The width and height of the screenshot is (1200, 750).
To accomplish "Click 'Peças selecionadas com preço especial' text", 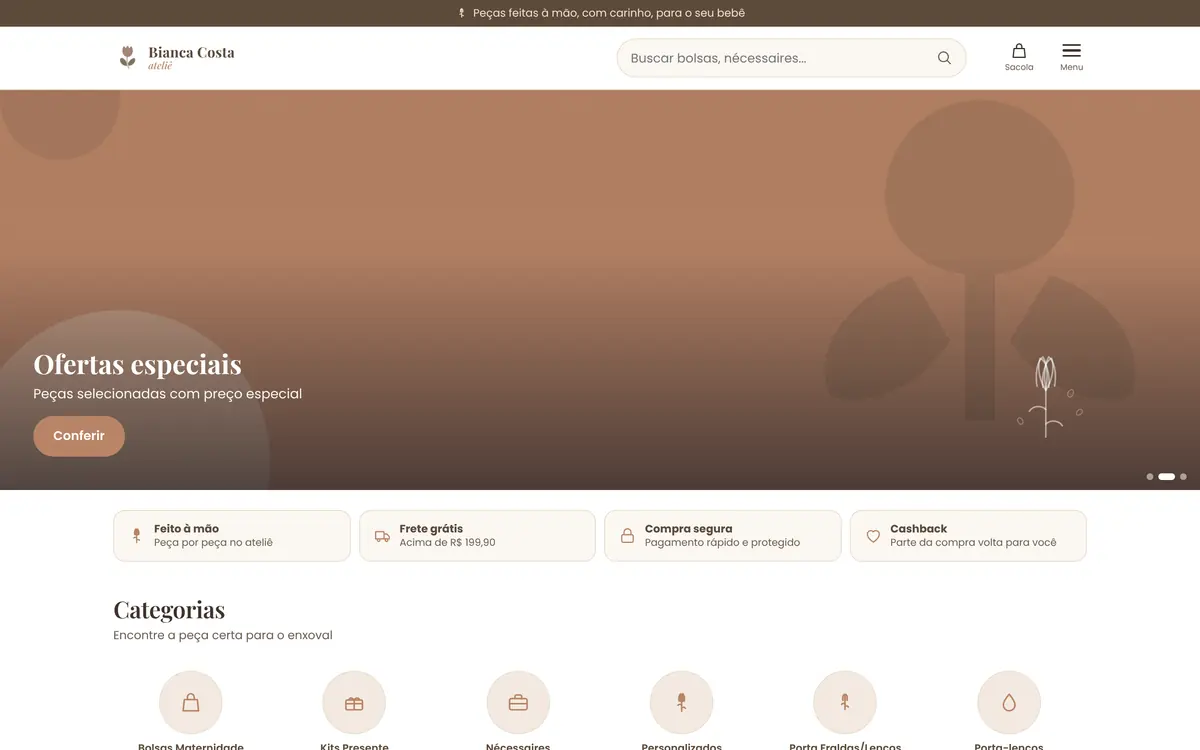I will pos(167,394).
